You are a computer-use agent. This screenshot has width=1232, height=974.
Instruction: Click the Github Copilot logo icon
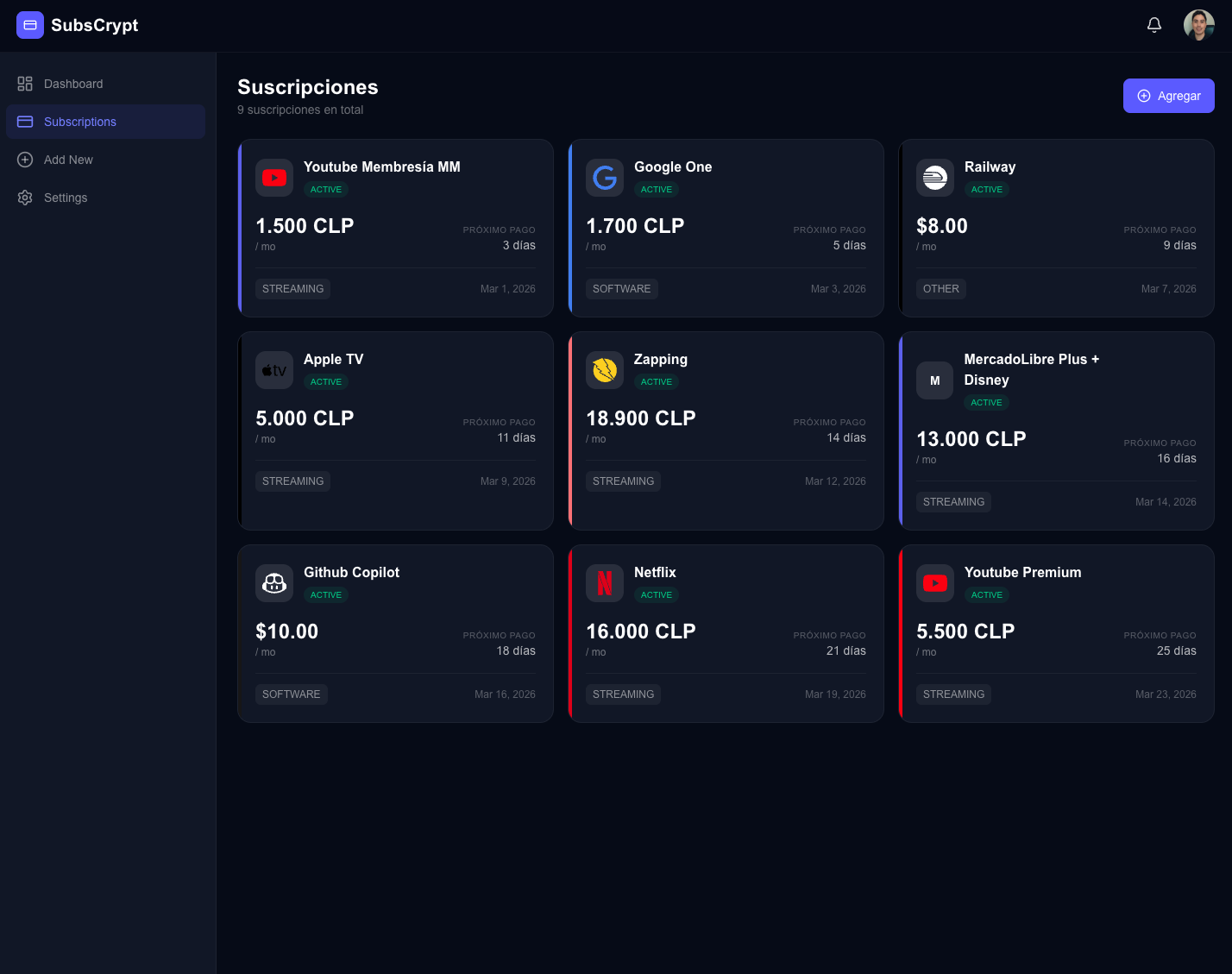pyautogui.click(x=274, y=583)
